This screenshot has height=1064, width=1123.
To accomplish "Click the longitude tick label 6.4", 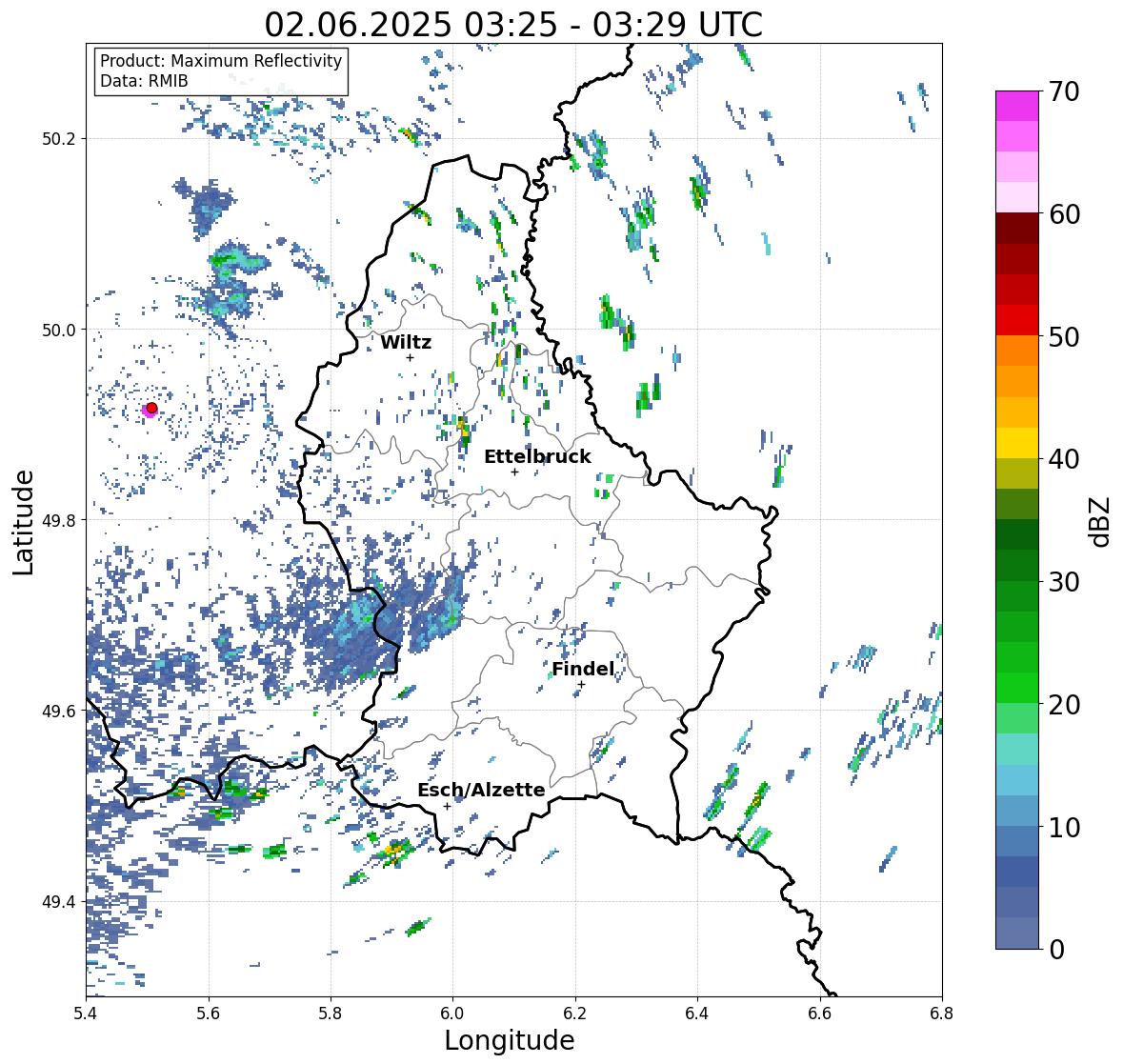I will click(x=697, y=1014).
